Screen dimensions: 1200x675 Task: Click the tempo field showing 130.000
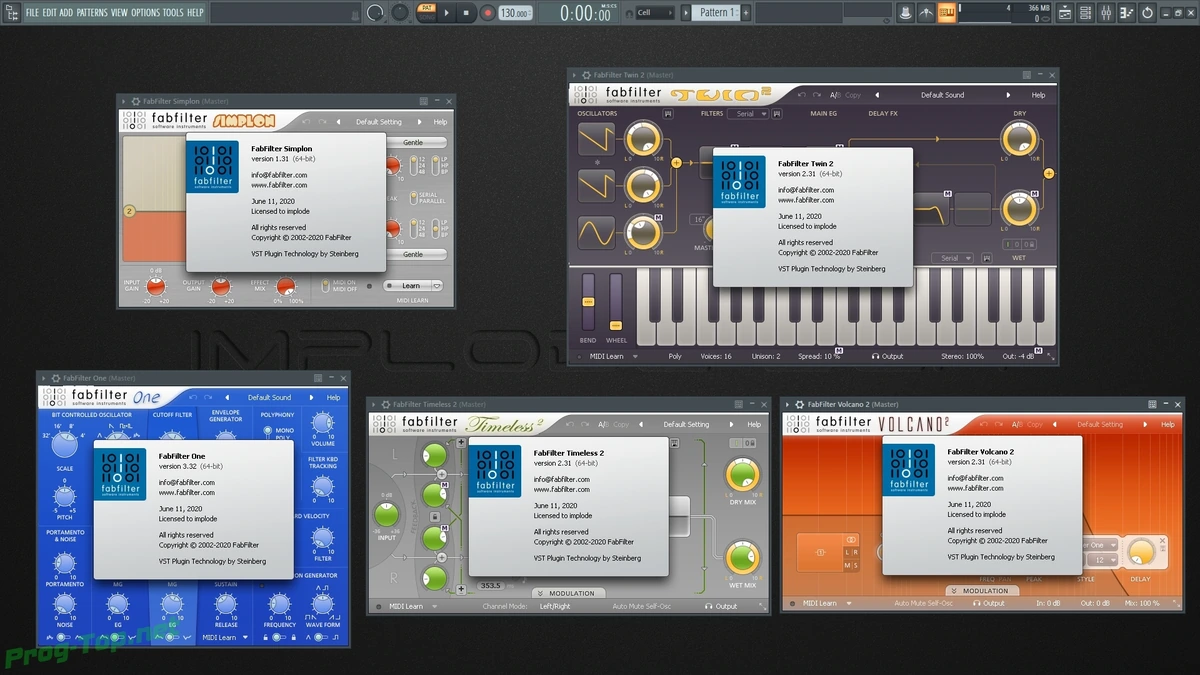pos(515,13)
